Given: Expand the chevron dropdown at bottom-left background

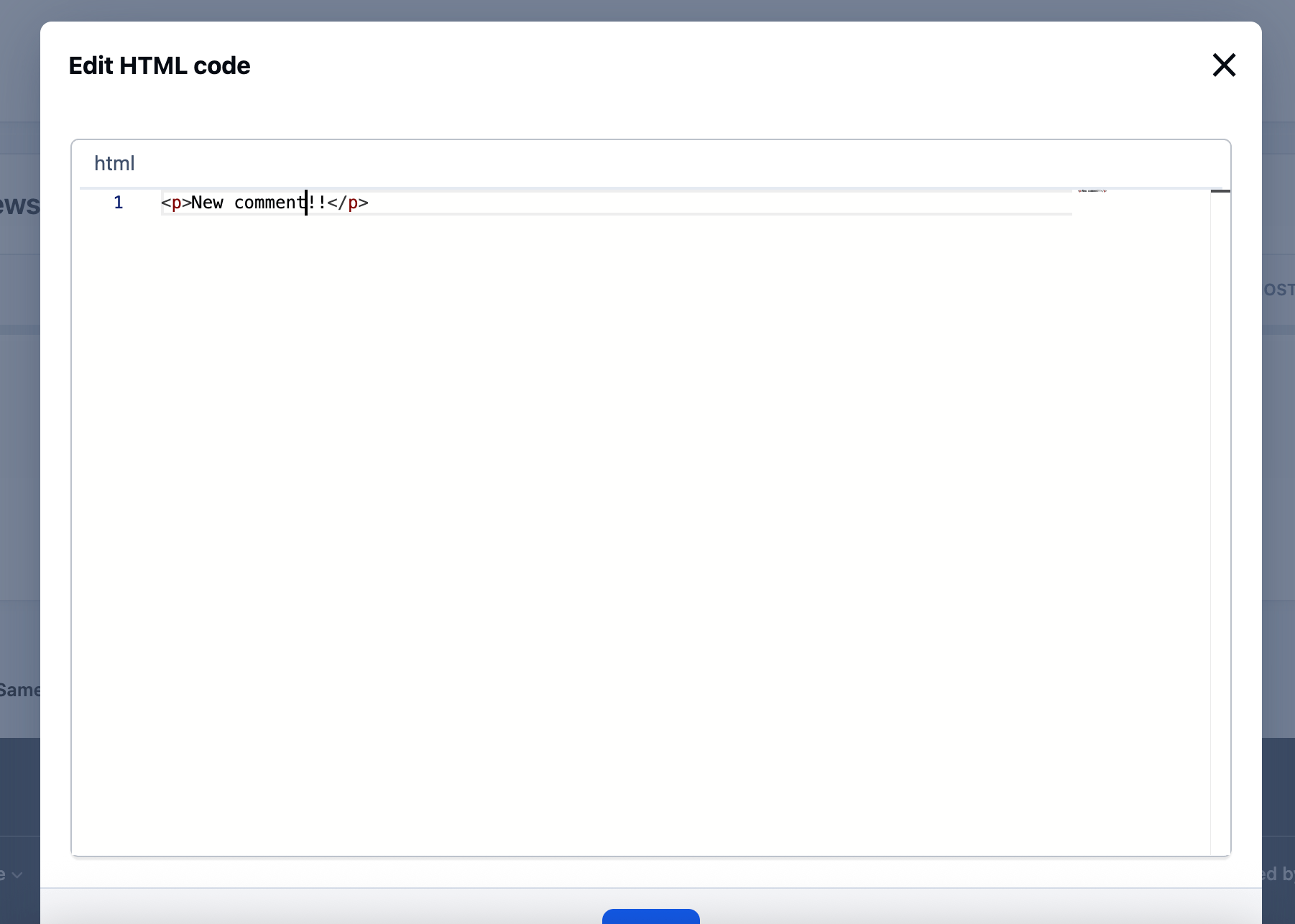Looking at the screenshot, I should [x=17, y=874].
